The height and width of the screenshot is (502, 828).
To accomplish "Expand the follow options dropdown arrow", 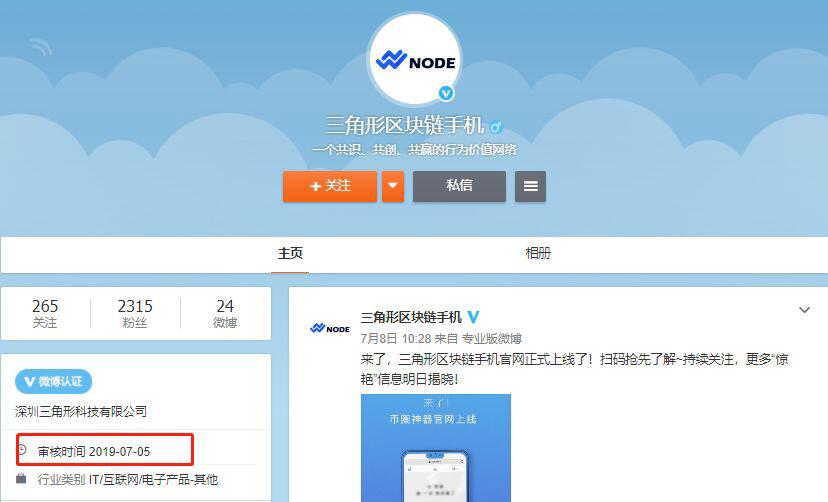I will [392, 186].
